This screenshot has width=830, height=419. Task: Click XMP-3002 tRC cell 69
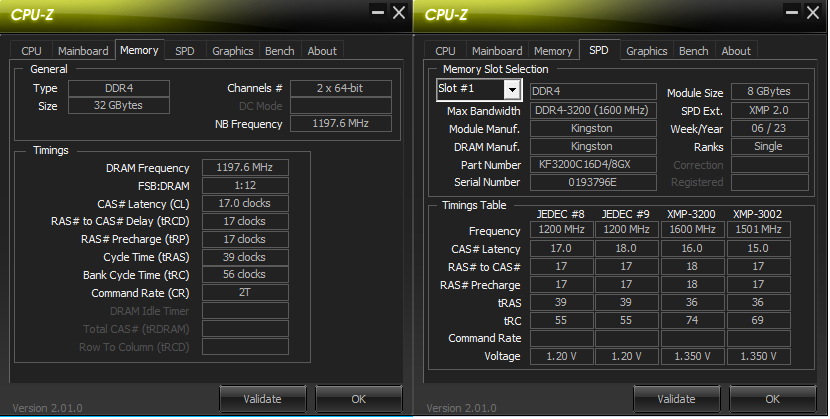(759, 321)
